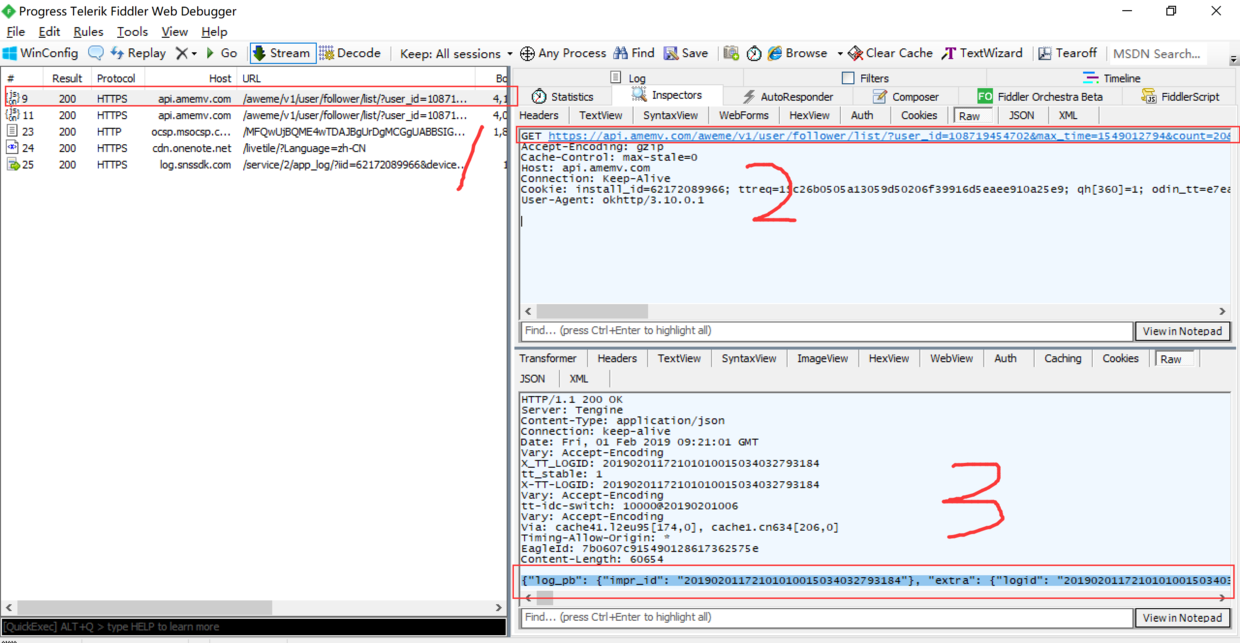Open the Edit menu
Screen dimensions: 1240x643
[49, 31]
